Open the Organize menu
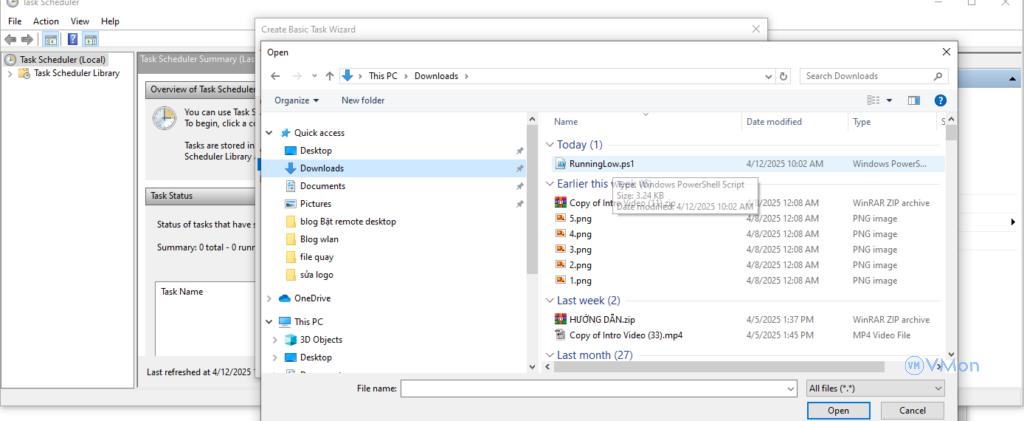Image resolution: width=1024 pixels, height=421 pixels. pyautogui.click(x=296, y=100)
